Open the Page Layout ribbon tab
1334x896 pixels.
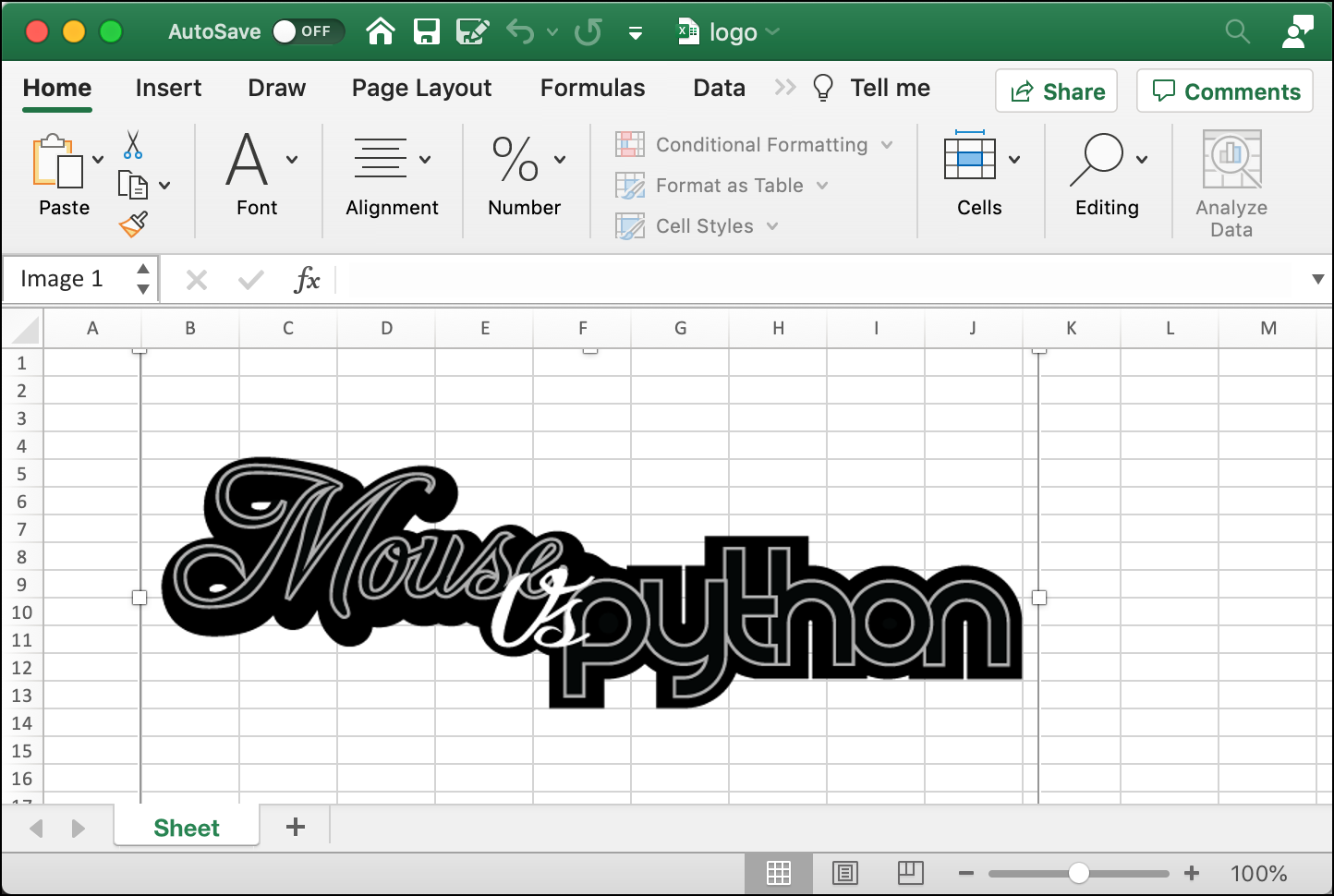[x=421, y=88]
